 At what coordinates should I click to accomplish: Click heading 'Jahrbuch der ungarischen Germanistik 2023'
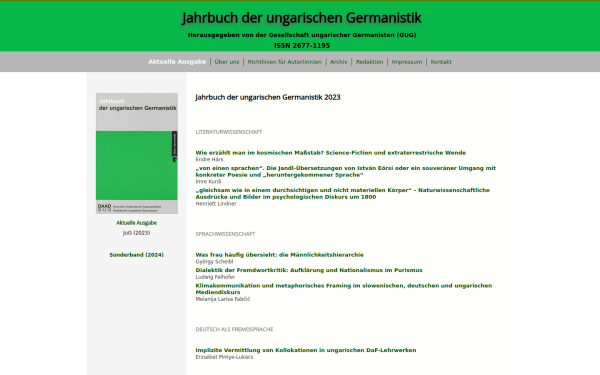[x=267, y=97]
